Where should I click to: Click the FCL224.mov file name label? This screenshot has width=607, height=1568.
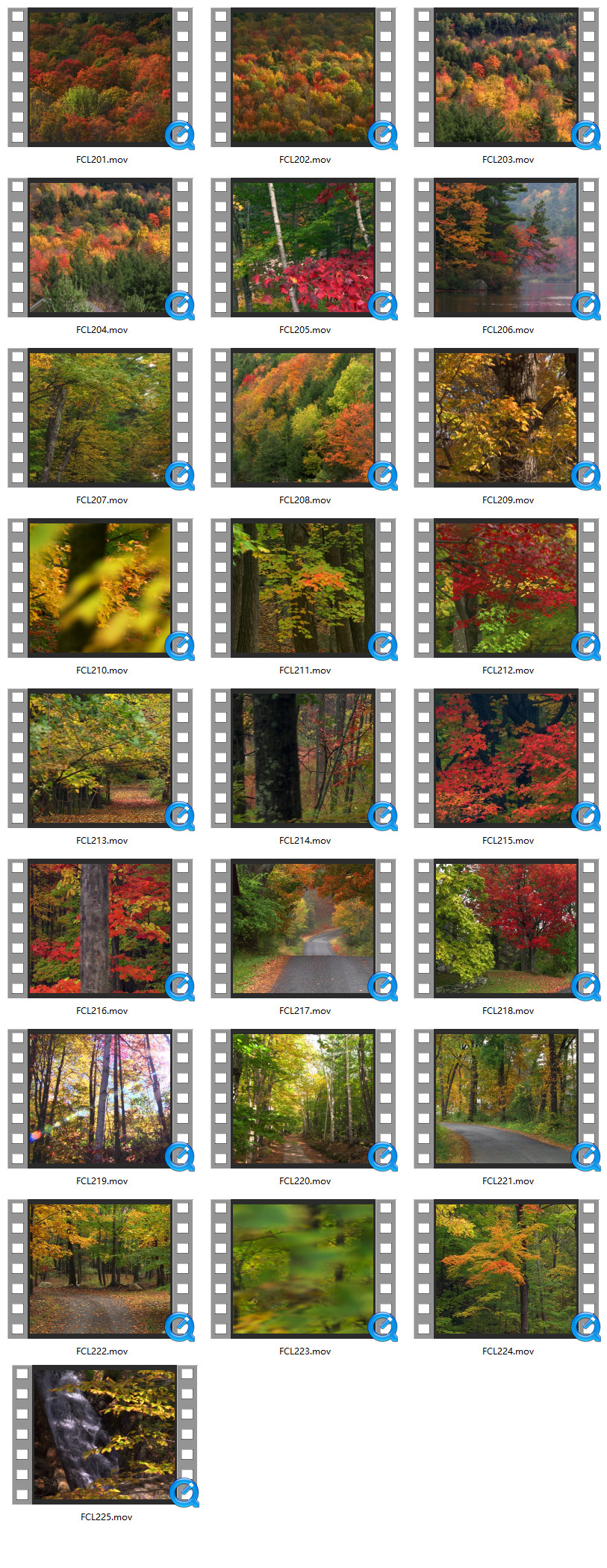pyautogui.click(x=508, y=1351)
